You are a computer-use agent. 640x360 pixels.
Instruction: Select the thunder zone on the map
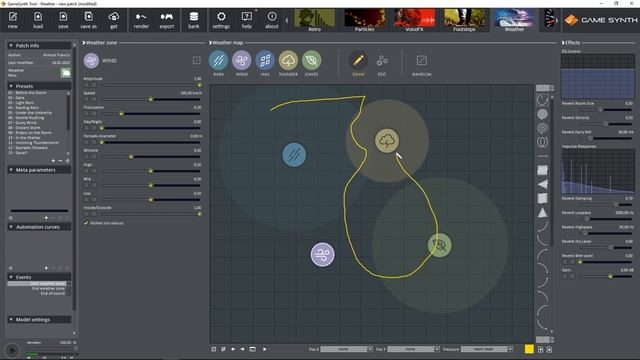(387, 141)
